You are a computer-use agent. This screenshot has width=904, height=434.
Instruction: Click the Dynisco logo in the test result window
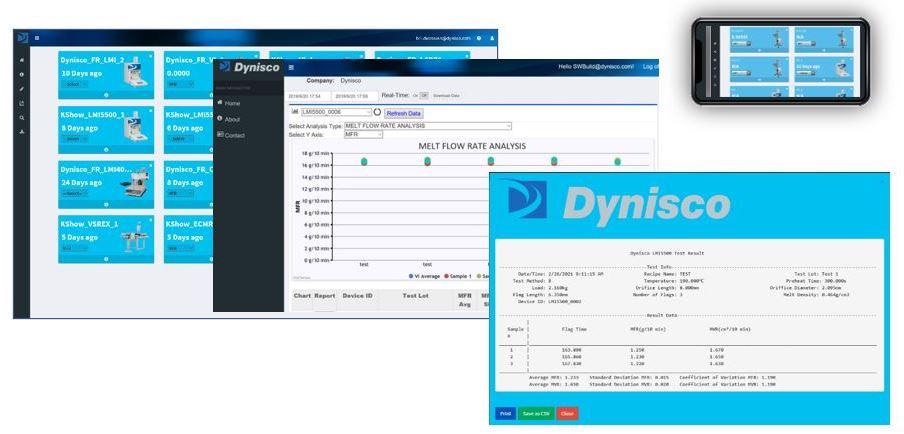(618, 203)
